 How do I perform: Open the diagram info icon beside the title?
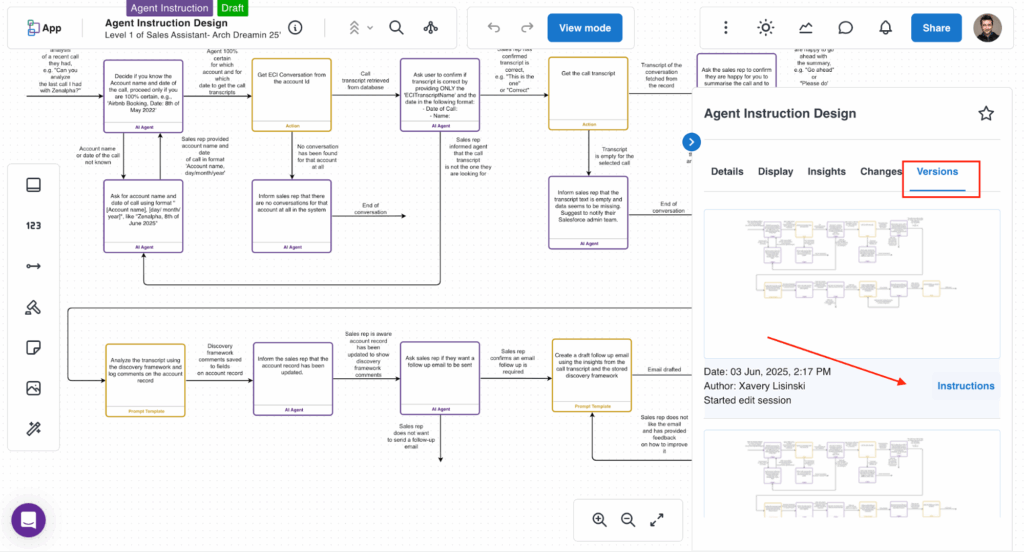[x=295, y=28]
